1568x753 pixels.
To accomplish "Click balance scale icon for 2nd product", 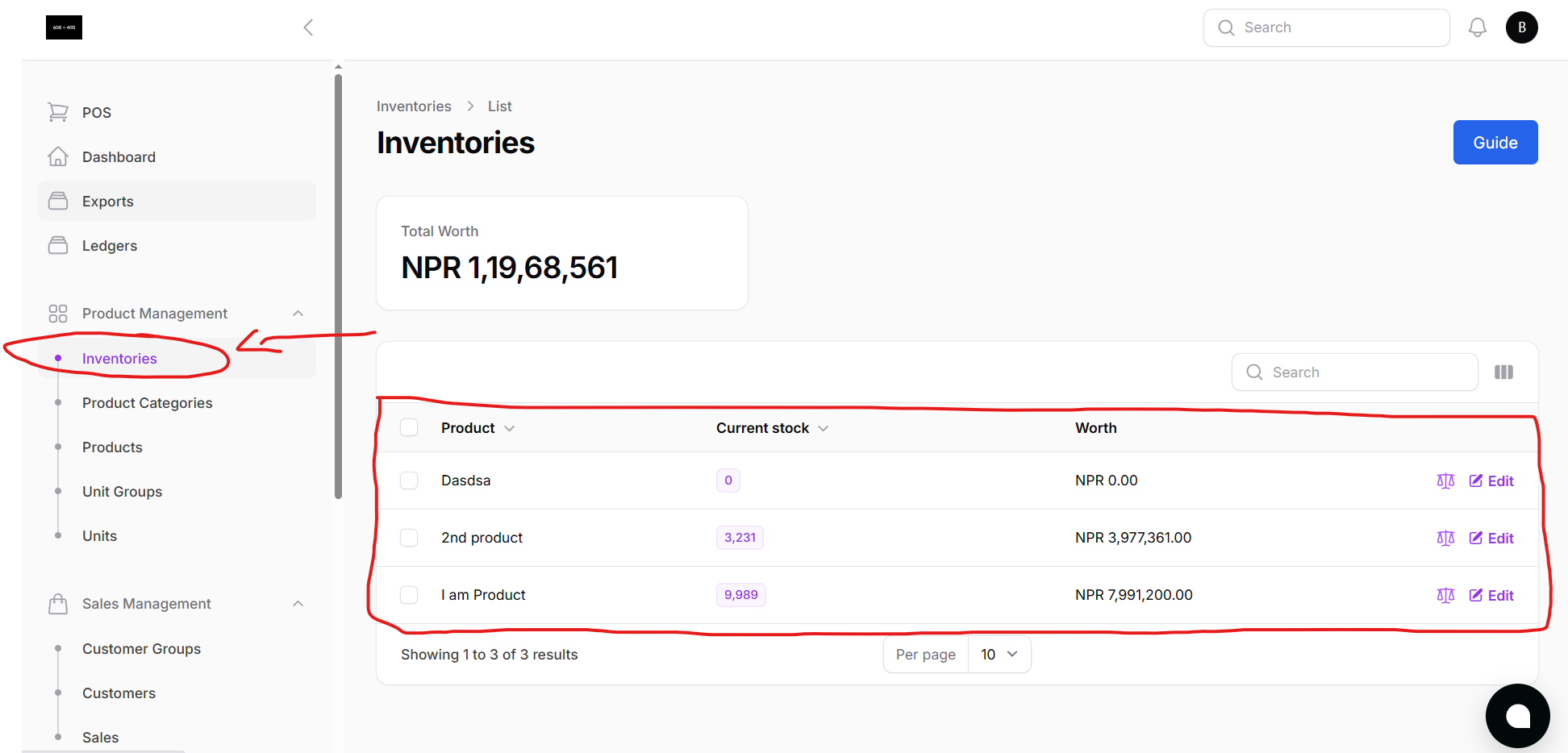I will (1445, 539).
